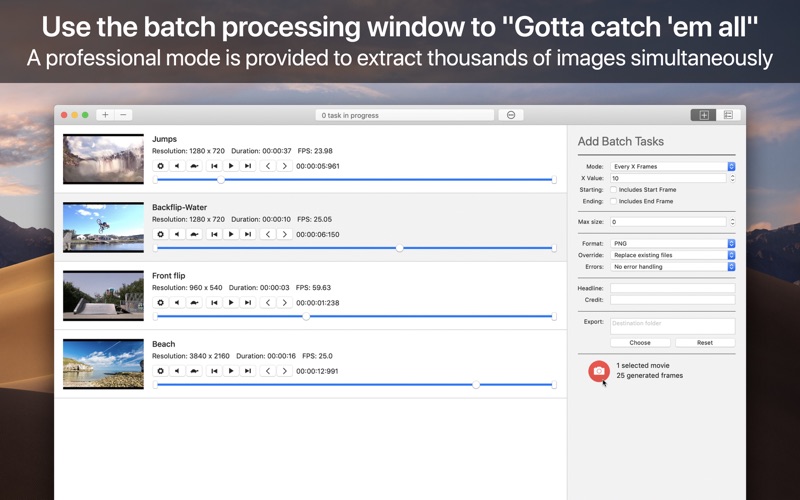800x500 pixels.
Task: Click the Beach timeline slider knob
Action: [476, 385]
